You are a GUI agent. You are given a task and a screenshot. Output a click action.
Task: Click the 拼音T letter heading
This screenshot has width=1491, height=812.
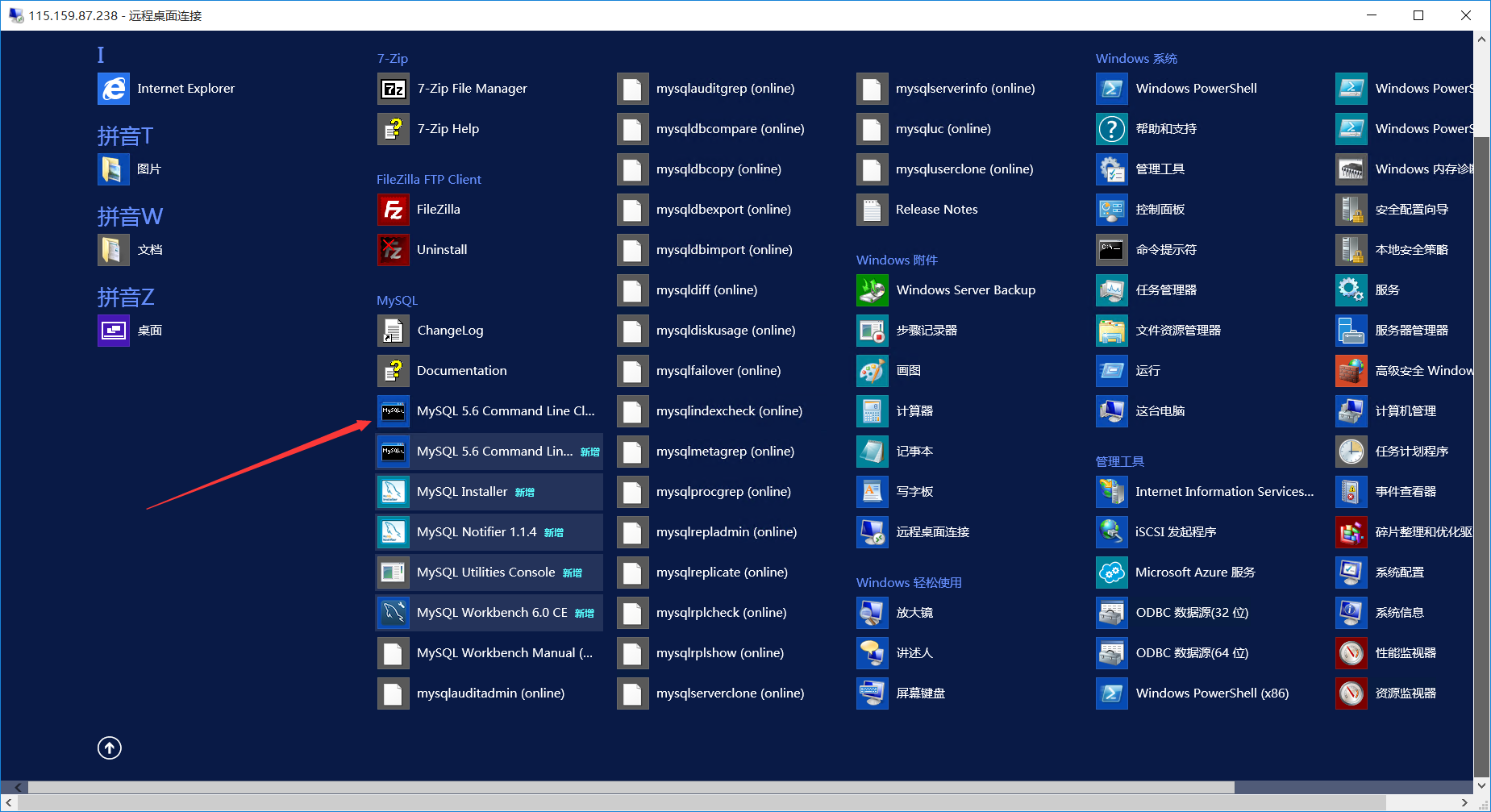point(125,136)
